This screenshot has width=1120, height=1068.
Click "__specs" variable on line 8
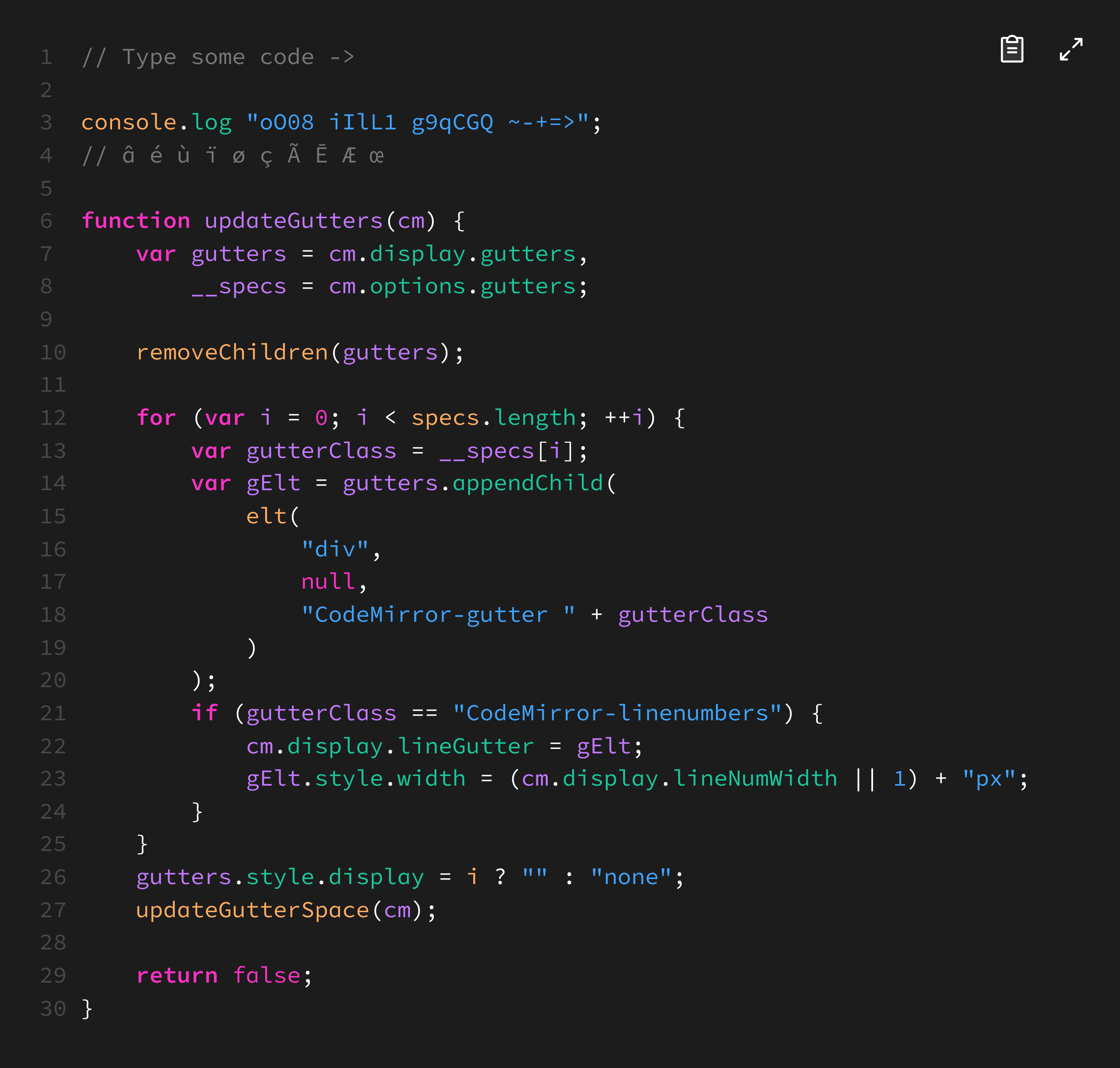tap(239, 287)
